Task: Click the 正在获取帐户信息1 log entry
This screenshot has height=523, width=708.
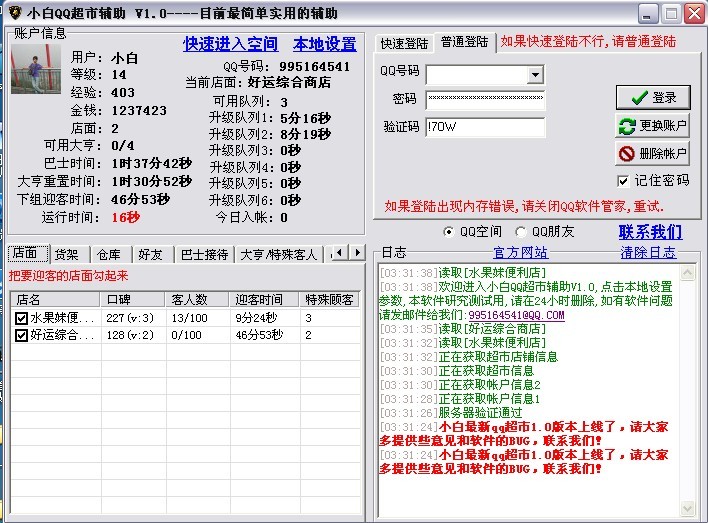Action: (489, 399)
